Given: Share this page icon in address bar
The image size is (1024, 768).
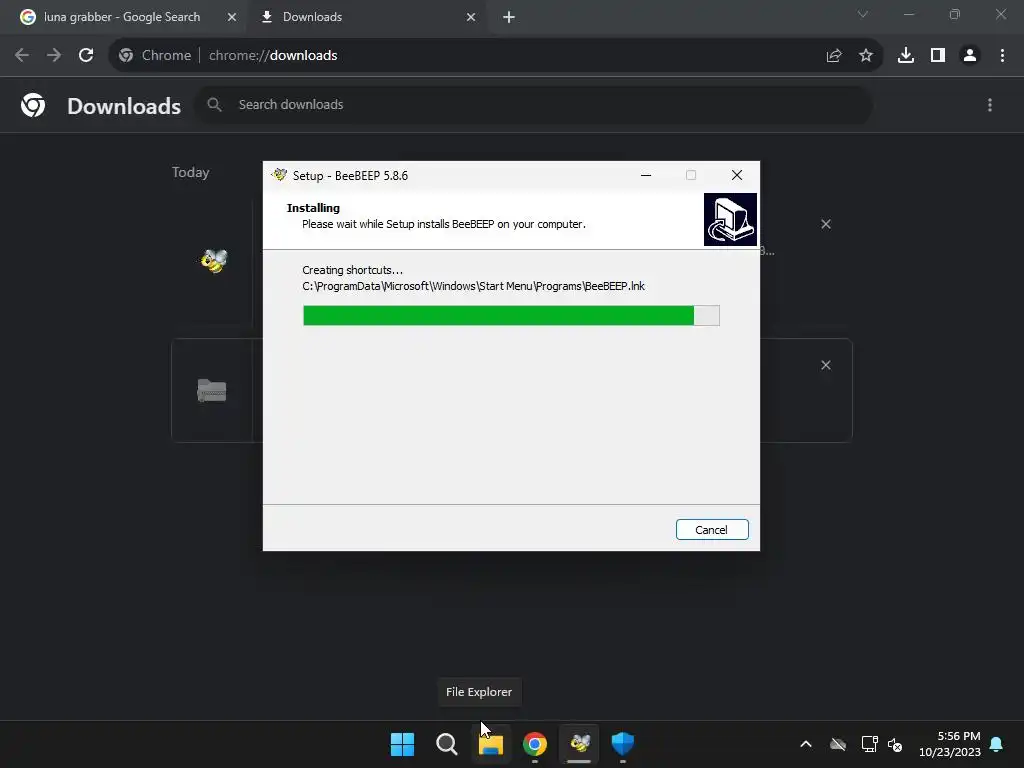Looking at the screenshot, I should click(x=834, y=56).
